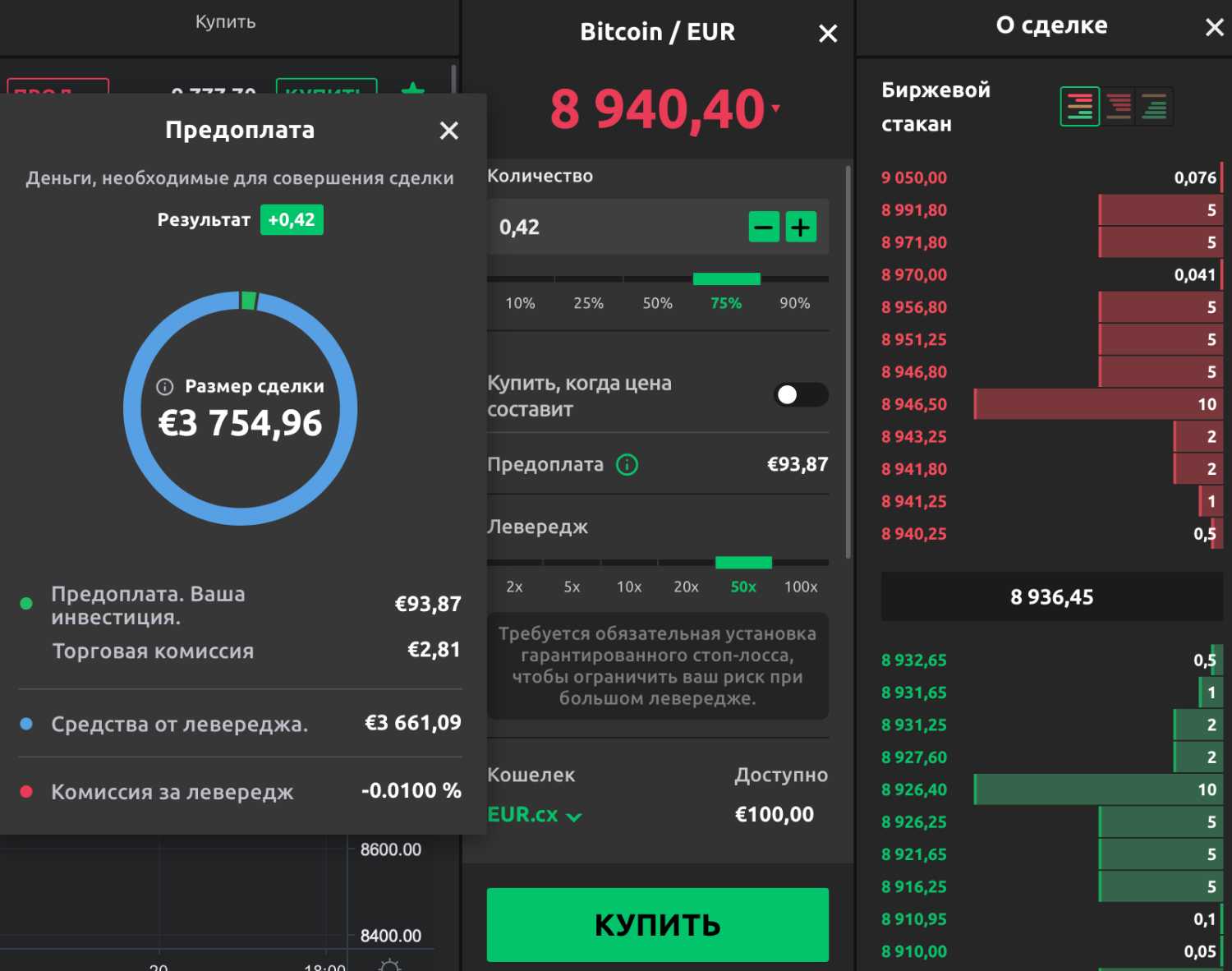Click the minus quantity button
Image resolution: width=1232 pixels, height=971 pixels.
[763, 227]
